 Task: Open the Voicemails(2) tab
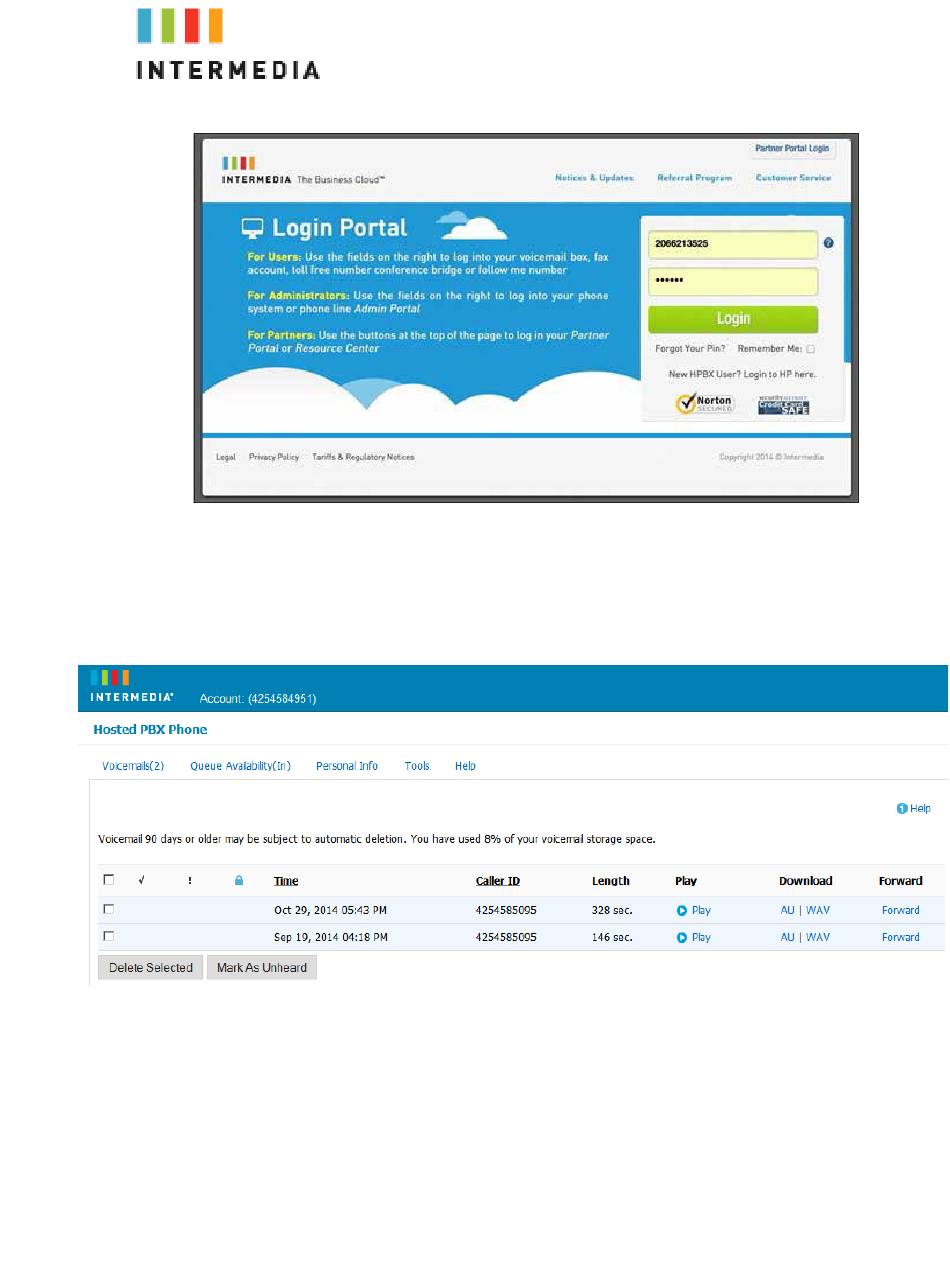[133, 766]
